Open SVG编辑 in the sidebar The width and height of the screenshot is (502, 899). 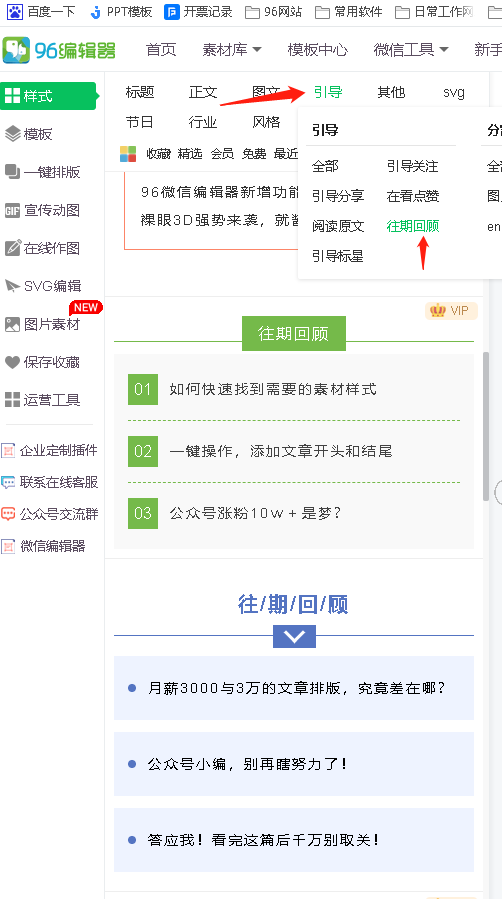tap(43, 286)
